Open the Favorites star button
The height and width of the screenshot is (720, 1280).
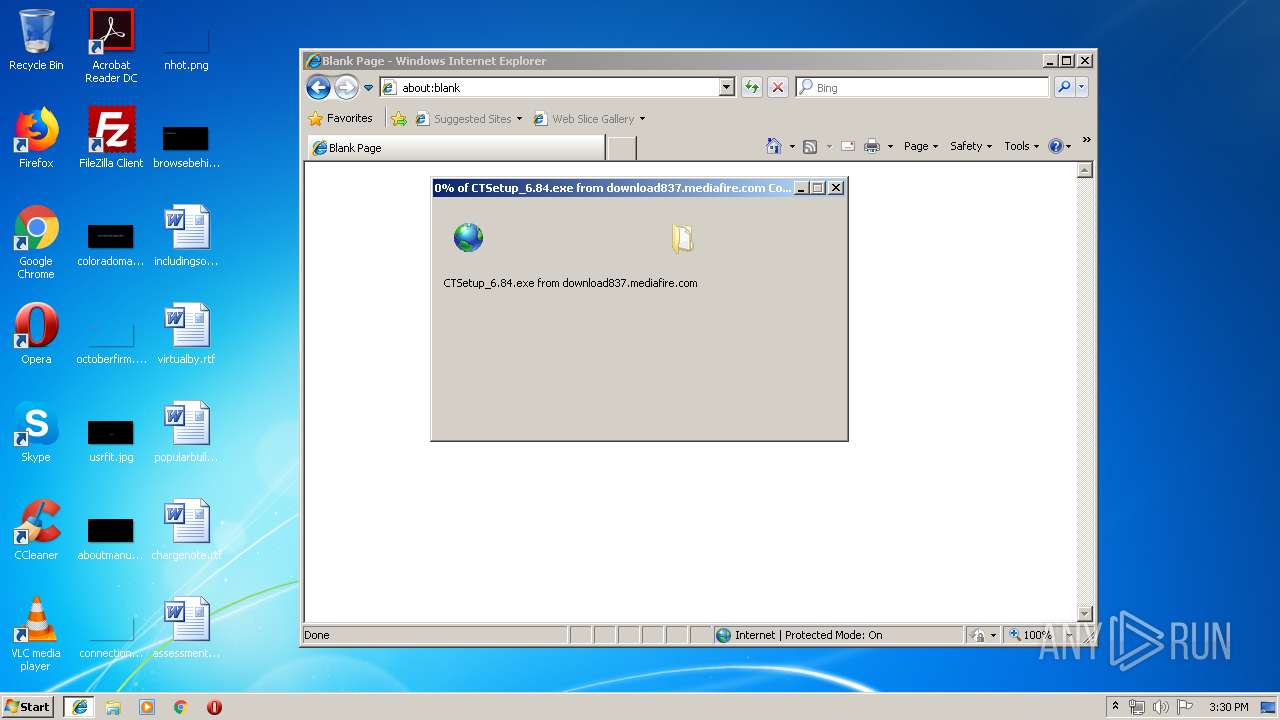point(340,118)
